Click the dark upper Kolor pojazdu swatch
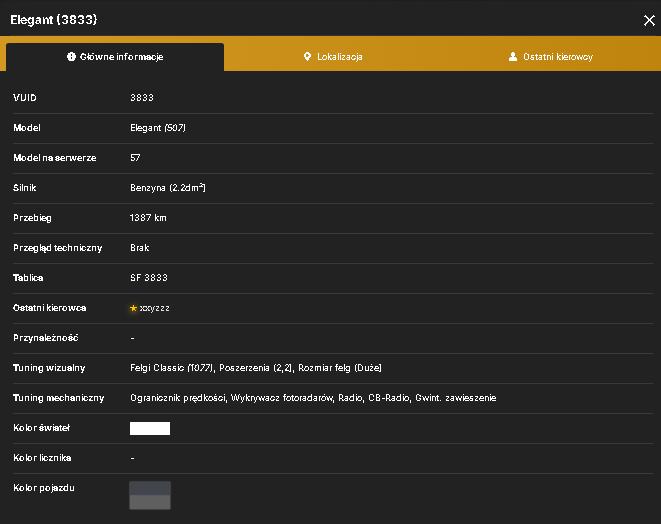Viewport: 661px width, 524px height. point(150,488)
